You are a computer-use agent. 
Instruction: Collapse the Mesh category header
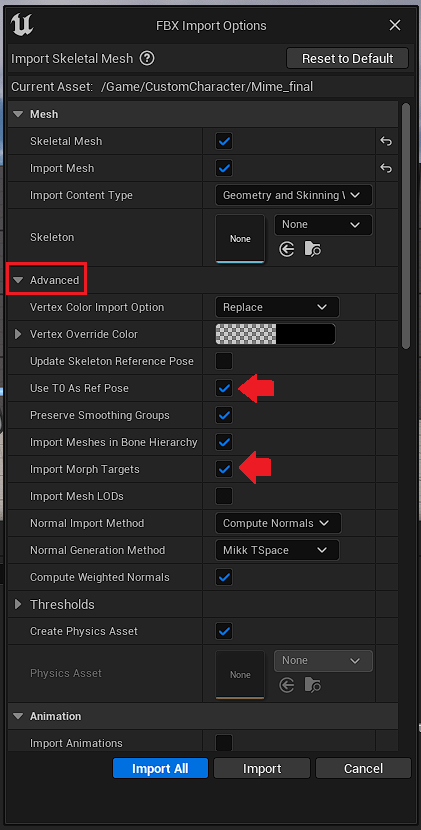[19, 114]
